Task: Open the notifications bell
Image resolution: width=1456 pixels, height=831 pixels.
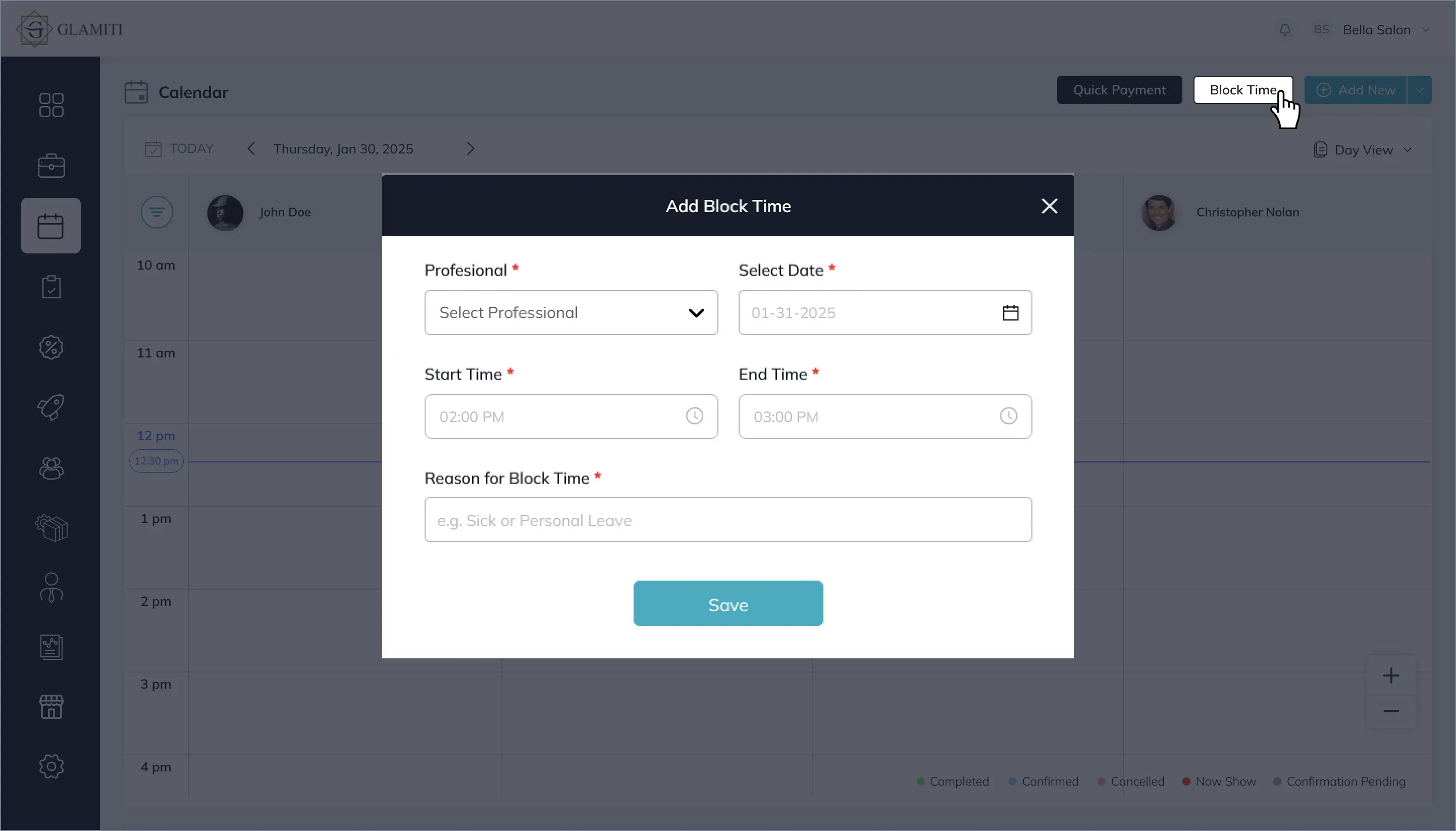Action: pos(1284,30)
